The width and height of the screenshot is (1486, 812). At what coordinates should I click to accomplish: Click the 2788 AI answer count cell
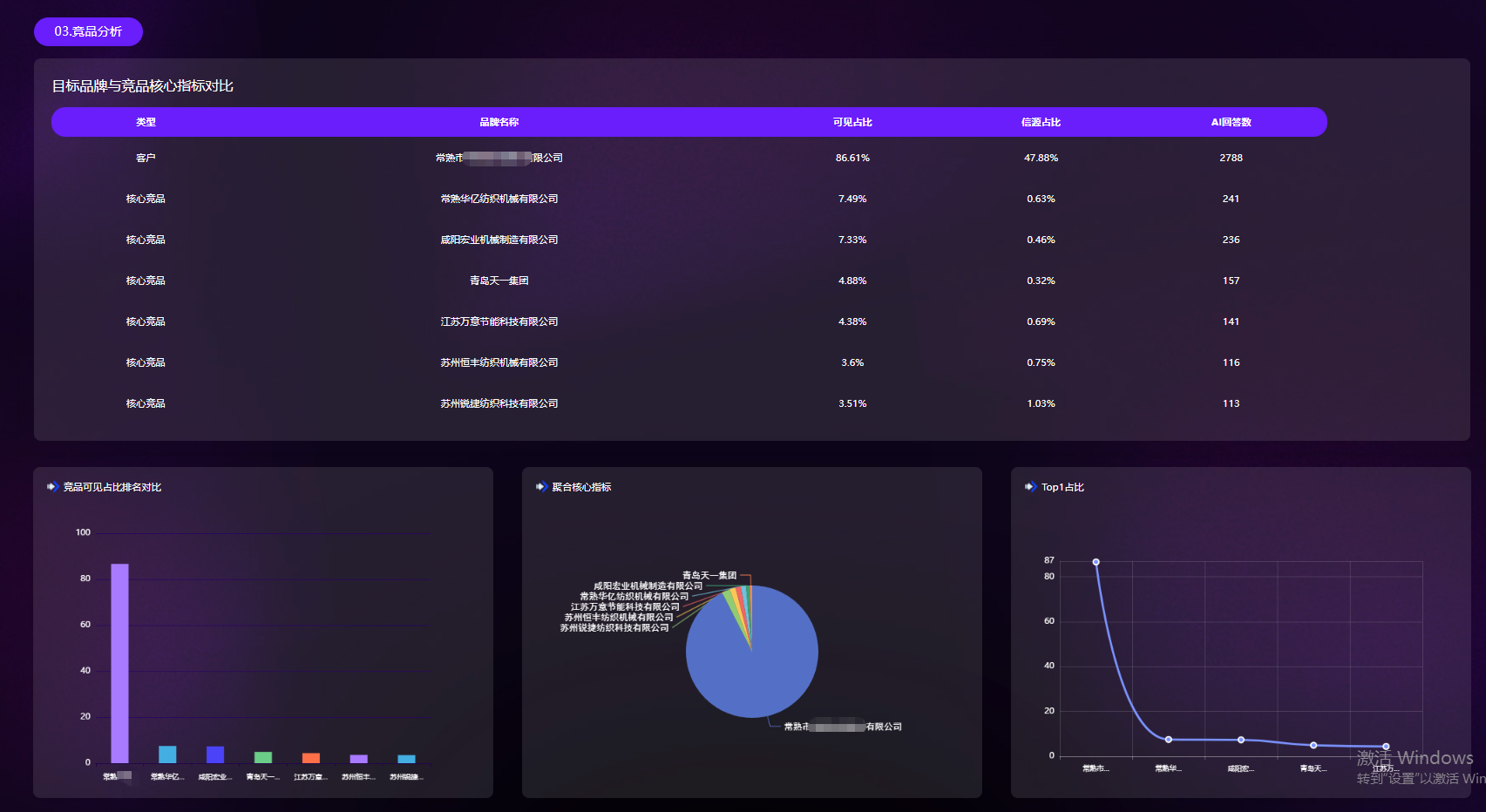[1231, 158]
